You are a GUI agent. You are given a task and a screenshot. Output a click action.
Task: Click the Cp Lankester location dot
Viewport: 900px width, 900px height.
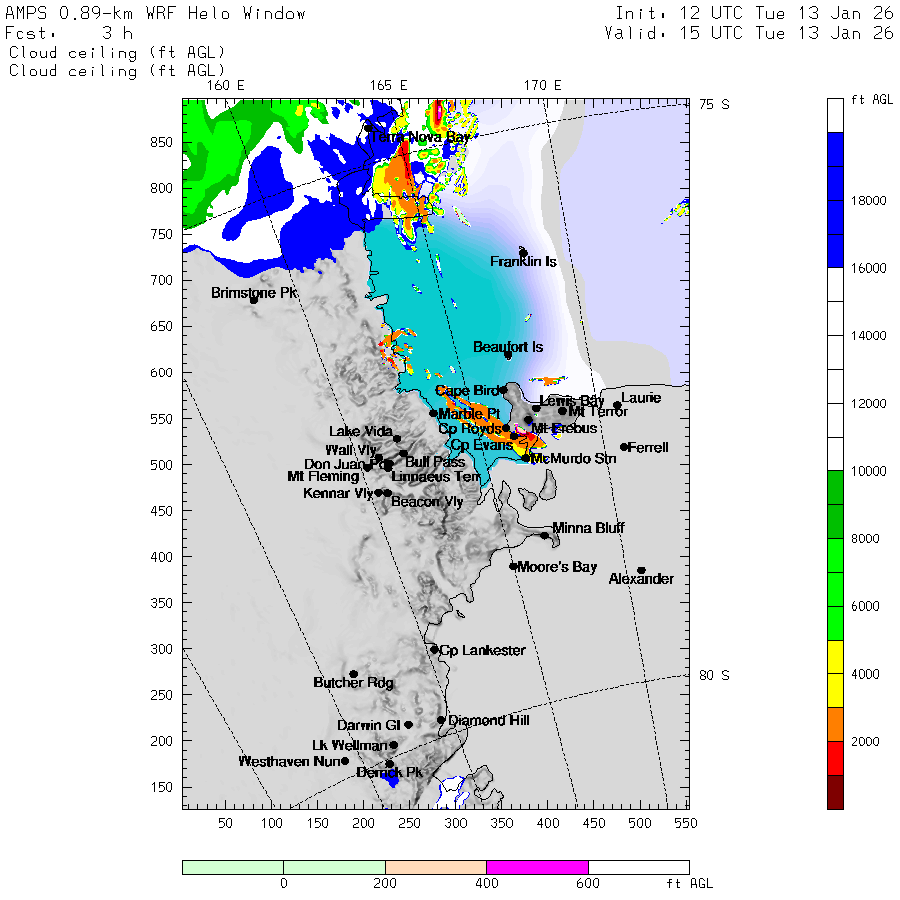[434, 650]
